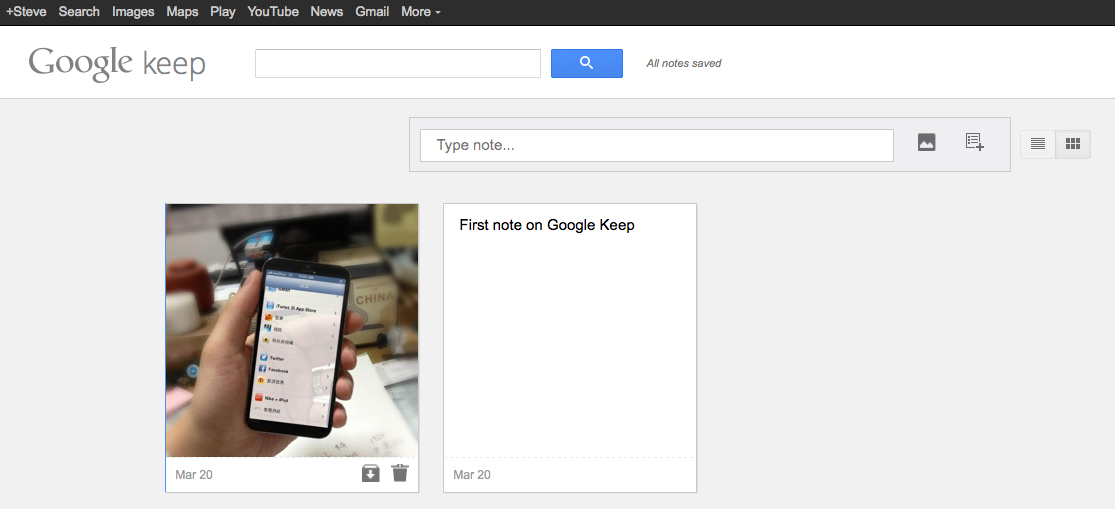Delete the photo note with trash icon
Image resolution: width=1115 pixels, height=509 pixels.
click(400, 474)
